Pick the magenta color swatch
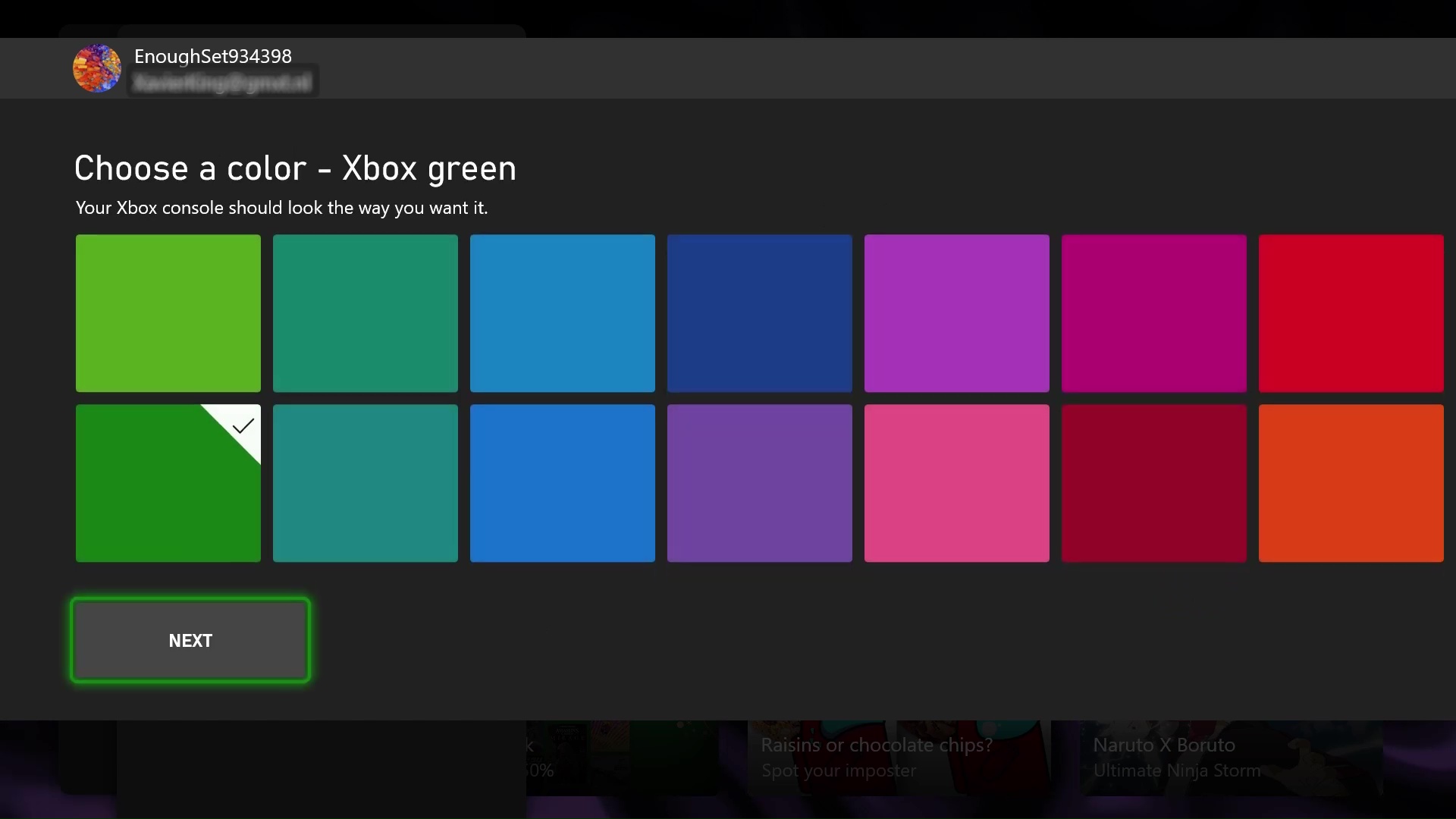The image size is (1456, 819). coord(1154,313)
